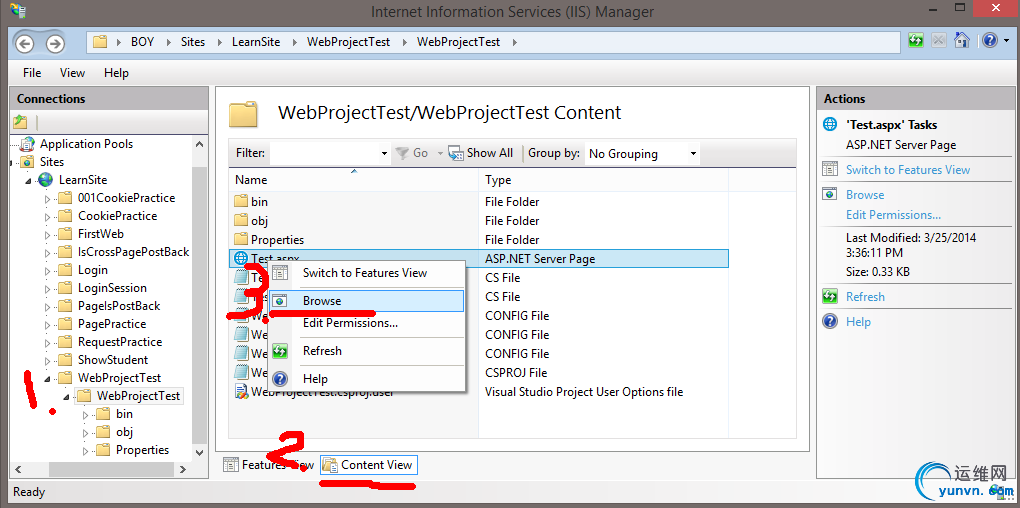Open the Group by No Grouping dropdown
The height and width of the screenshot is (508, 1020).
(641, 154)
